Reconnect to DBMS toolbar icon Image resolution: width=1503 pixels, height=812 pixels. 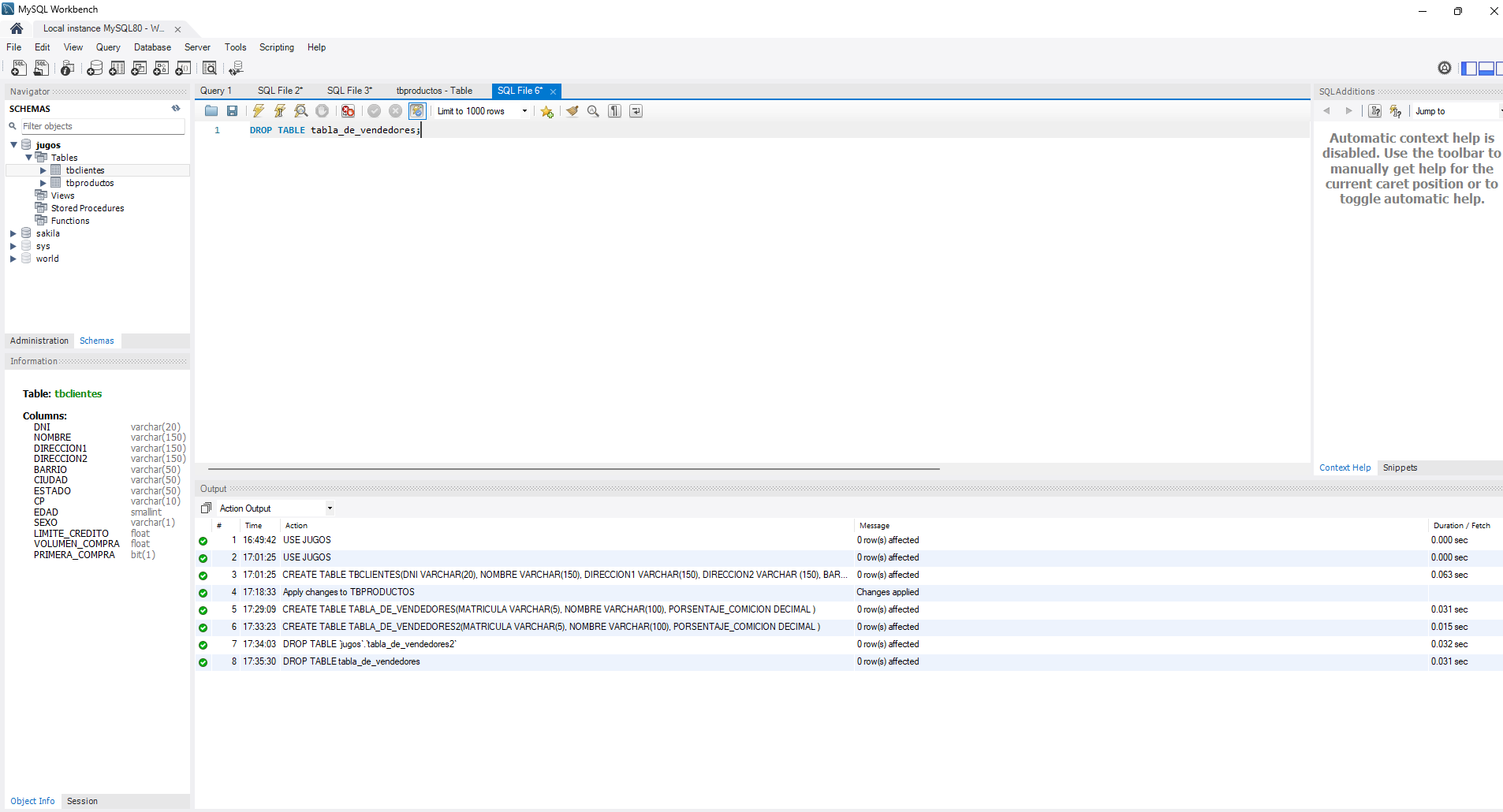pyautogui.click(x=236, y=69)
